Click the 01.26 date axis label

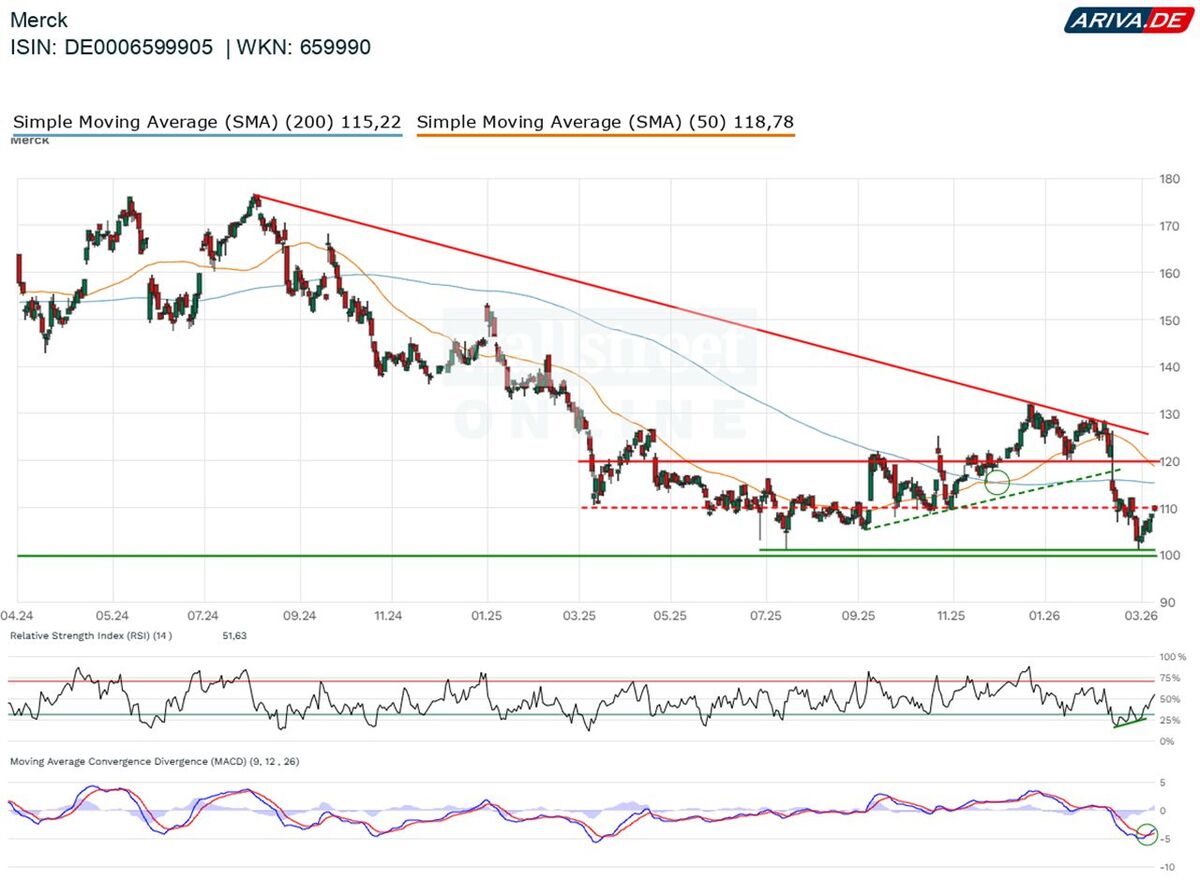point(1045,617)
